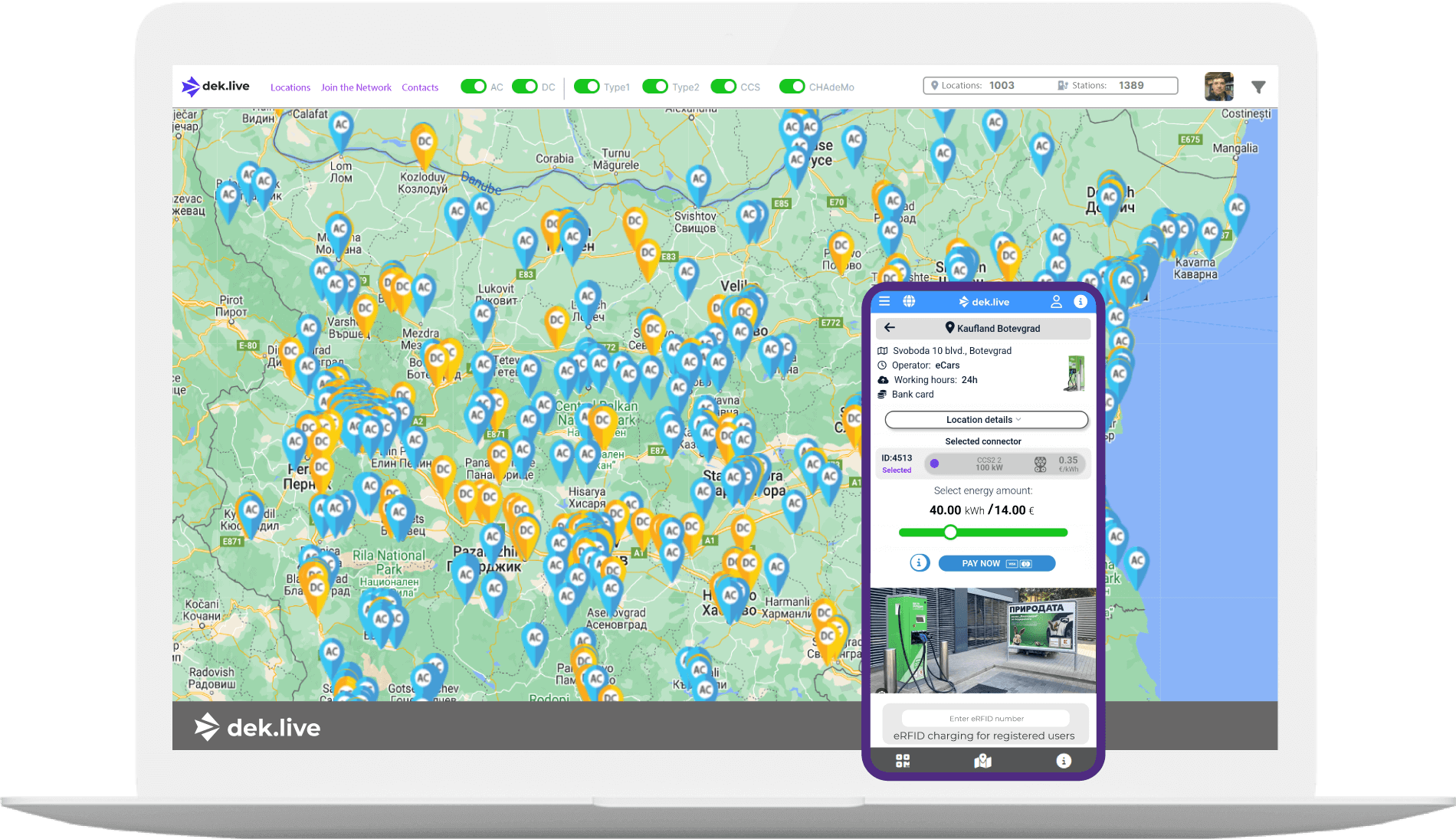Image resolution: width=1456 pixels, height=839 pixels.
Task: Open the funnel filter icon in header
Action: pos(1258,87)
